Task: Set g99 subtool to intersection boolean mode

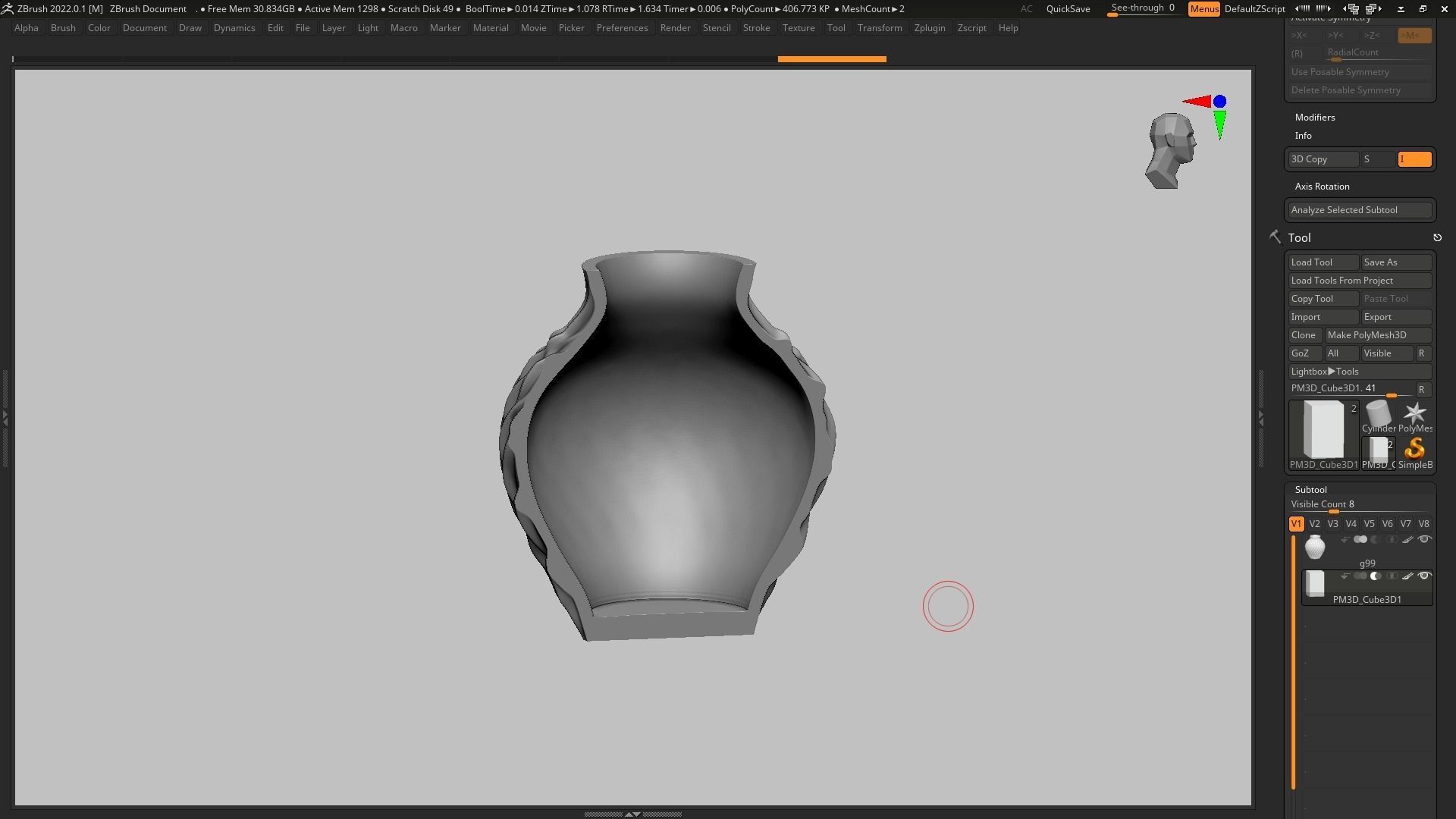Action: (x=1392, y=540)
